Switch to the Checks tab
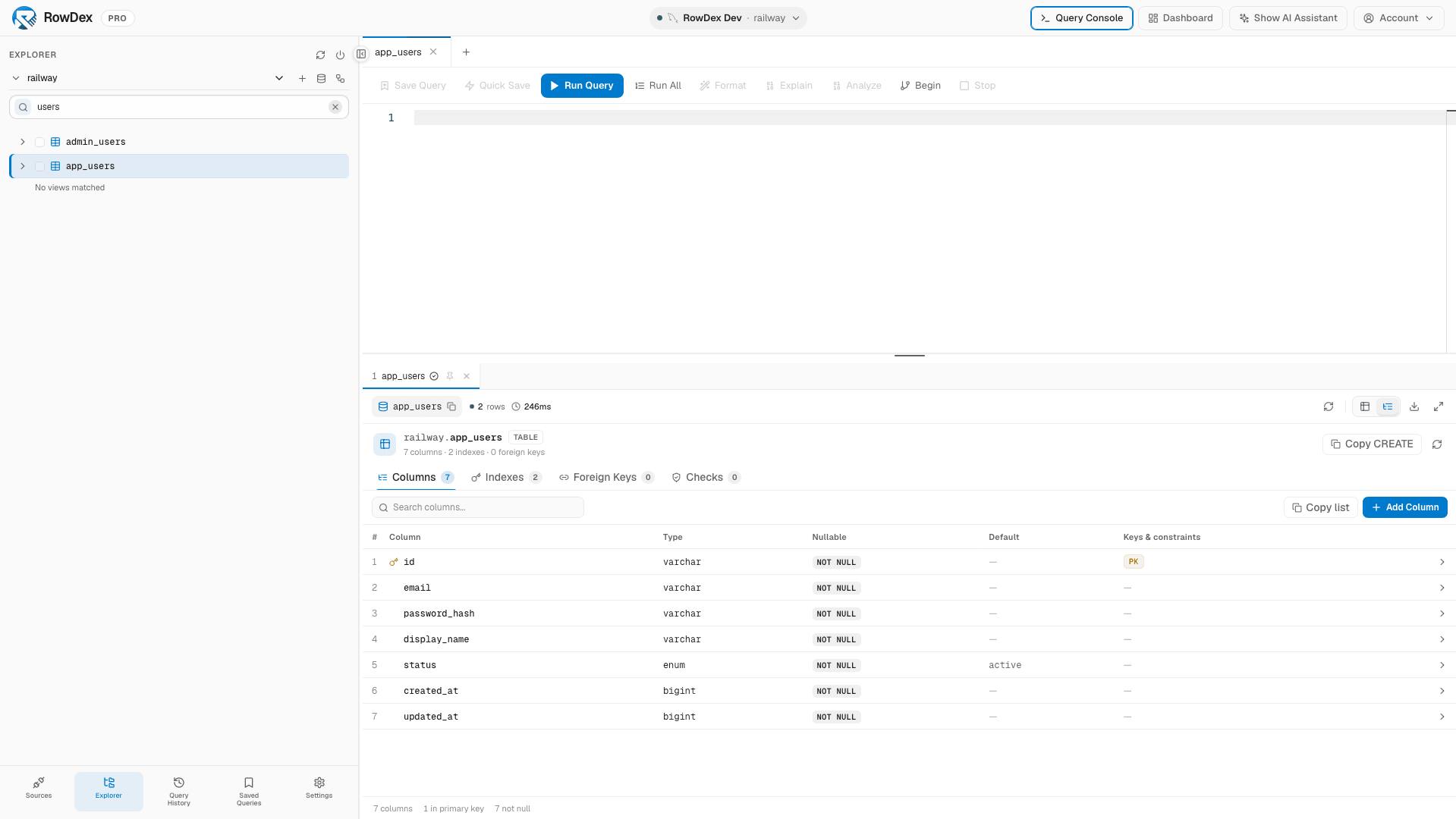This screenshot has height=819, width=1456. pyautogui.click(x=706, y=478)
